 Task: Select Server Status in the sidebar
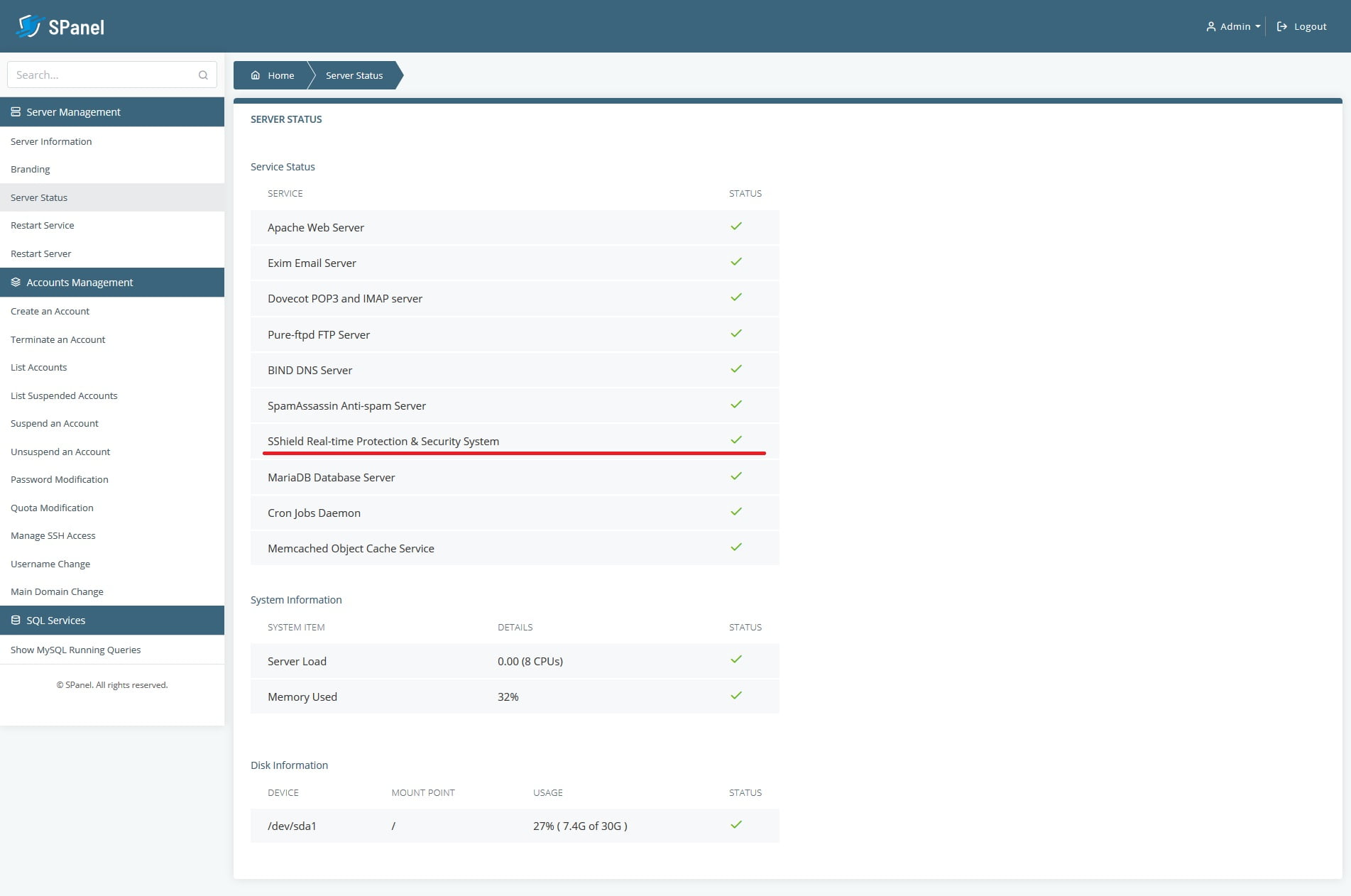coord(39,197)
